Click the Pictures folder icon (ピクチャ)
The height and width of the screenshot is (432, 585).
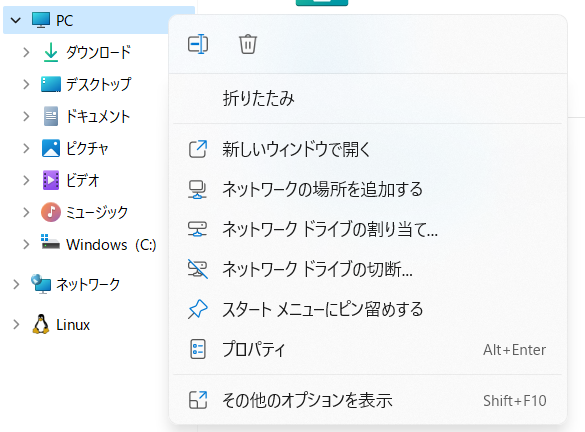click(x=51, y=148)
